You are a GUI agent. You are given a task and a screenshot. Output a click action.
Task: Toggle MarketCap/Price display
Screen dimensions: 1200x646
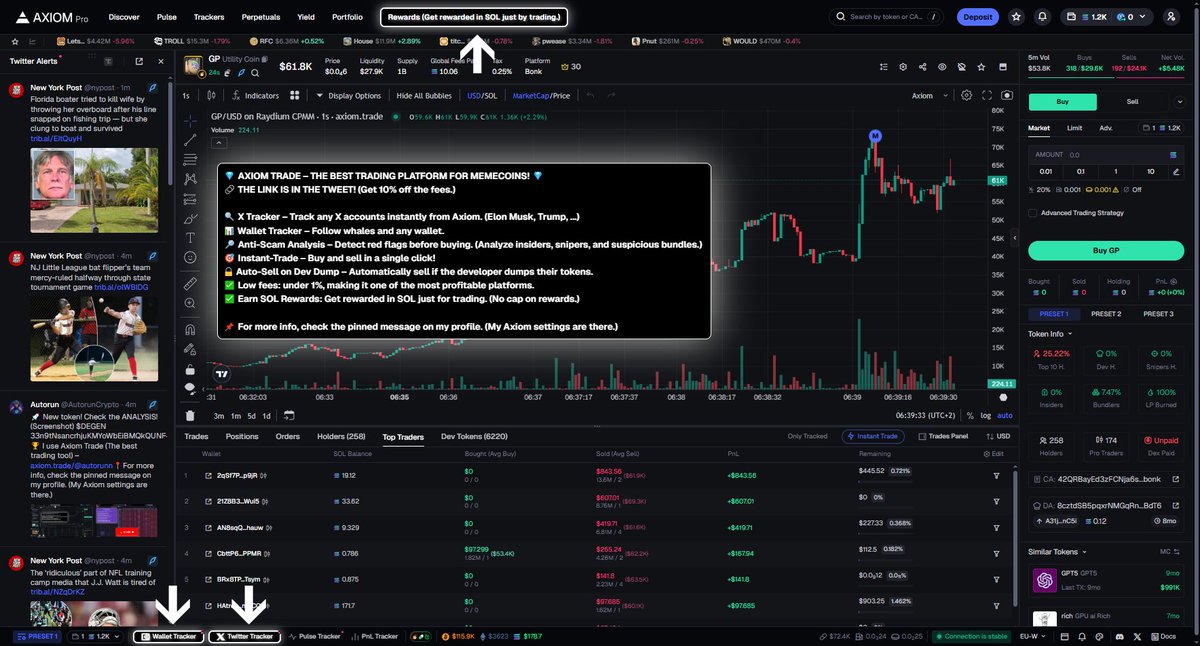pos(541,95)
